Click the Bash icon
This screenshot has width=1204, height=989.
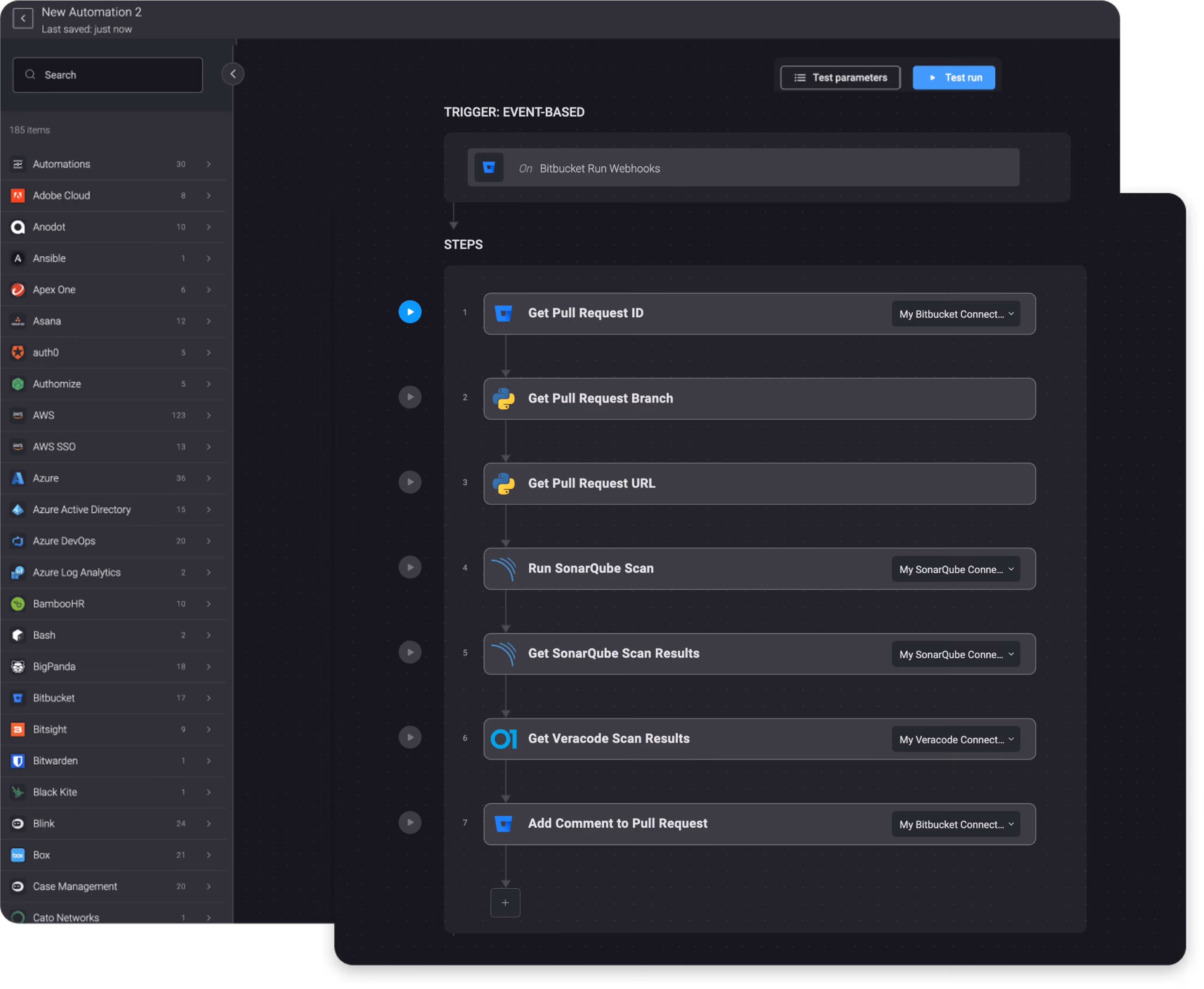pyautogui.click(x=18, y=635)
